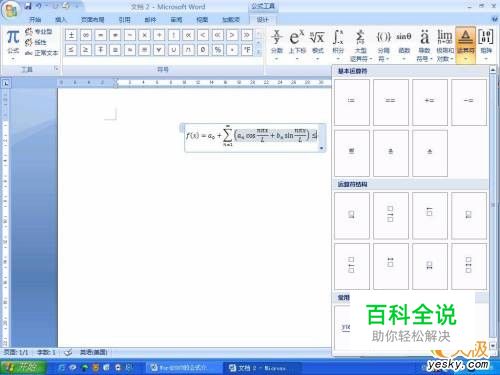Insert the empty set ∅ symbol
This screenshot has height=375, width=500.
coord(203,50)
